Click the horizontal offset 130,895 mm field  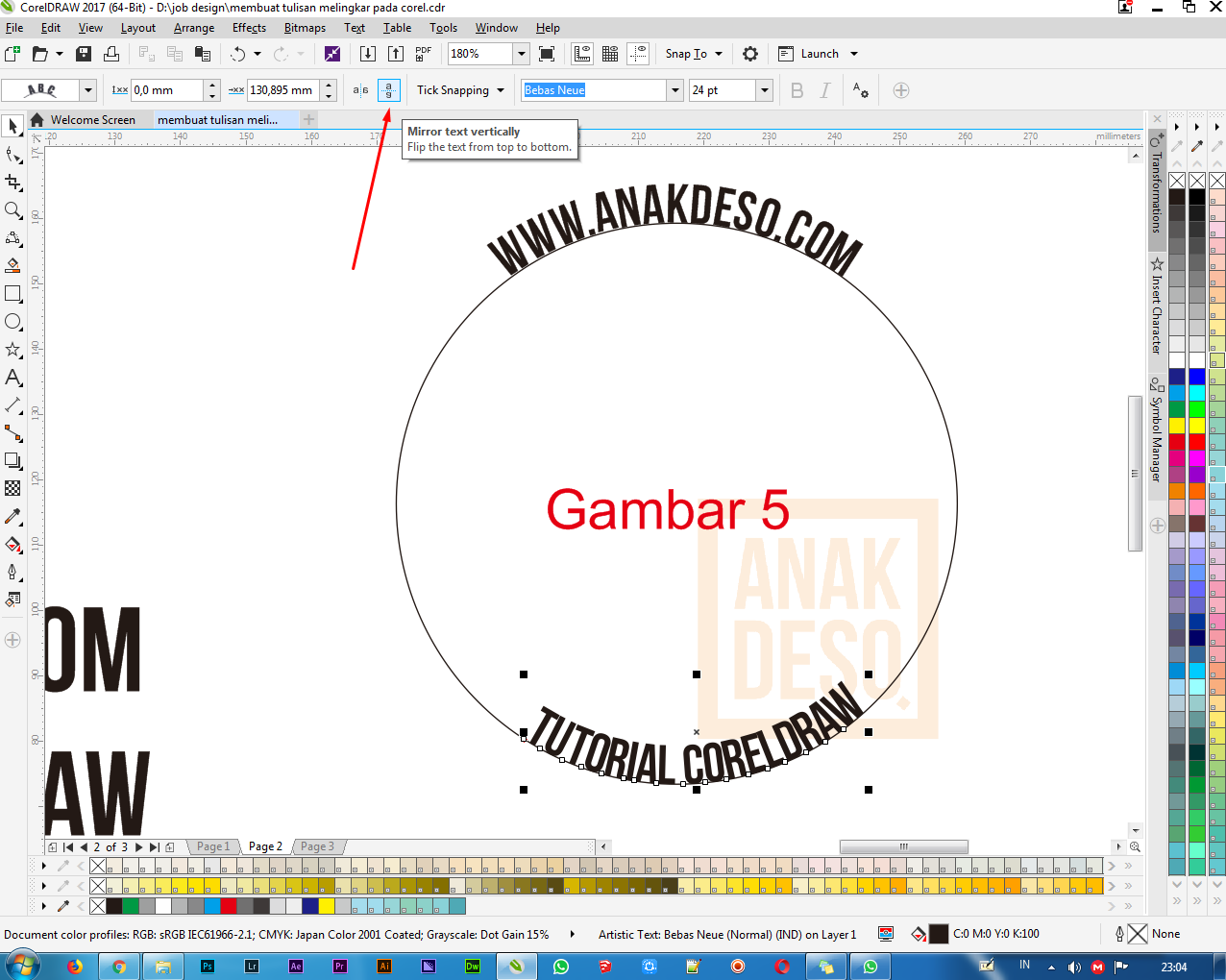283,90
